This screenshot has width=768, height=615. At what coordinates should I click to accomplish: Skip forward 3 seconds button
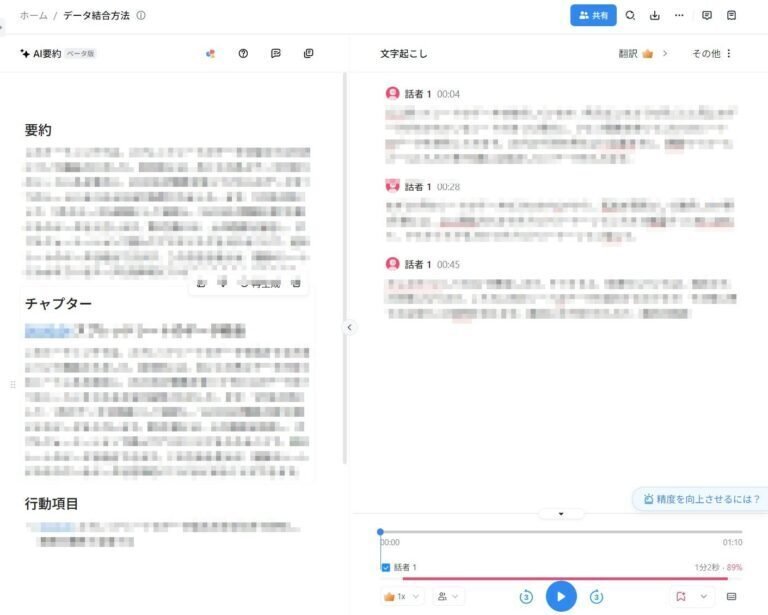click(596, 597)
